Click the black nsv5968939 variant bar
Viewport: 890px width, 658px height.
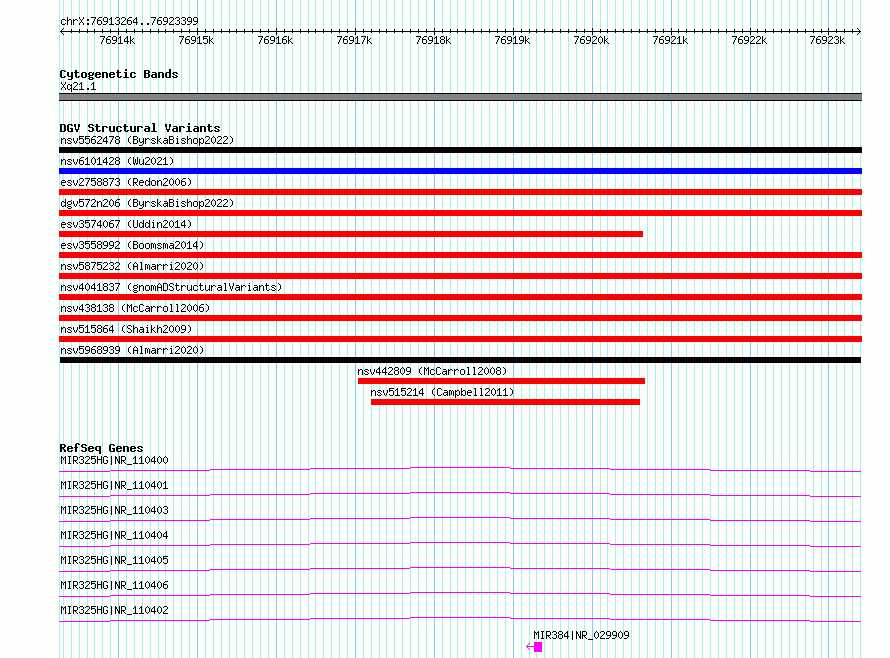460,360
